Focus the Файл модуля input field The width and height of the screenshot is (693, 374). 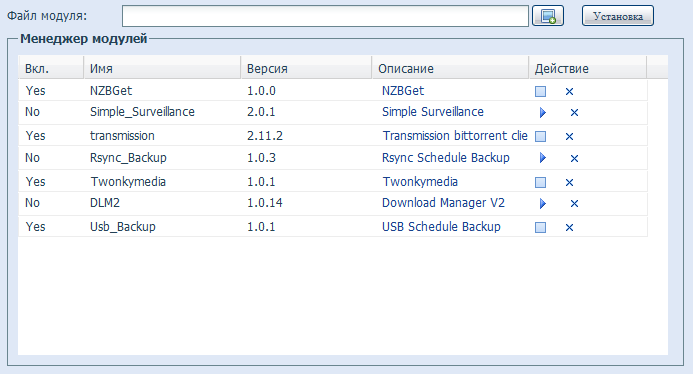tap(325, 16)
